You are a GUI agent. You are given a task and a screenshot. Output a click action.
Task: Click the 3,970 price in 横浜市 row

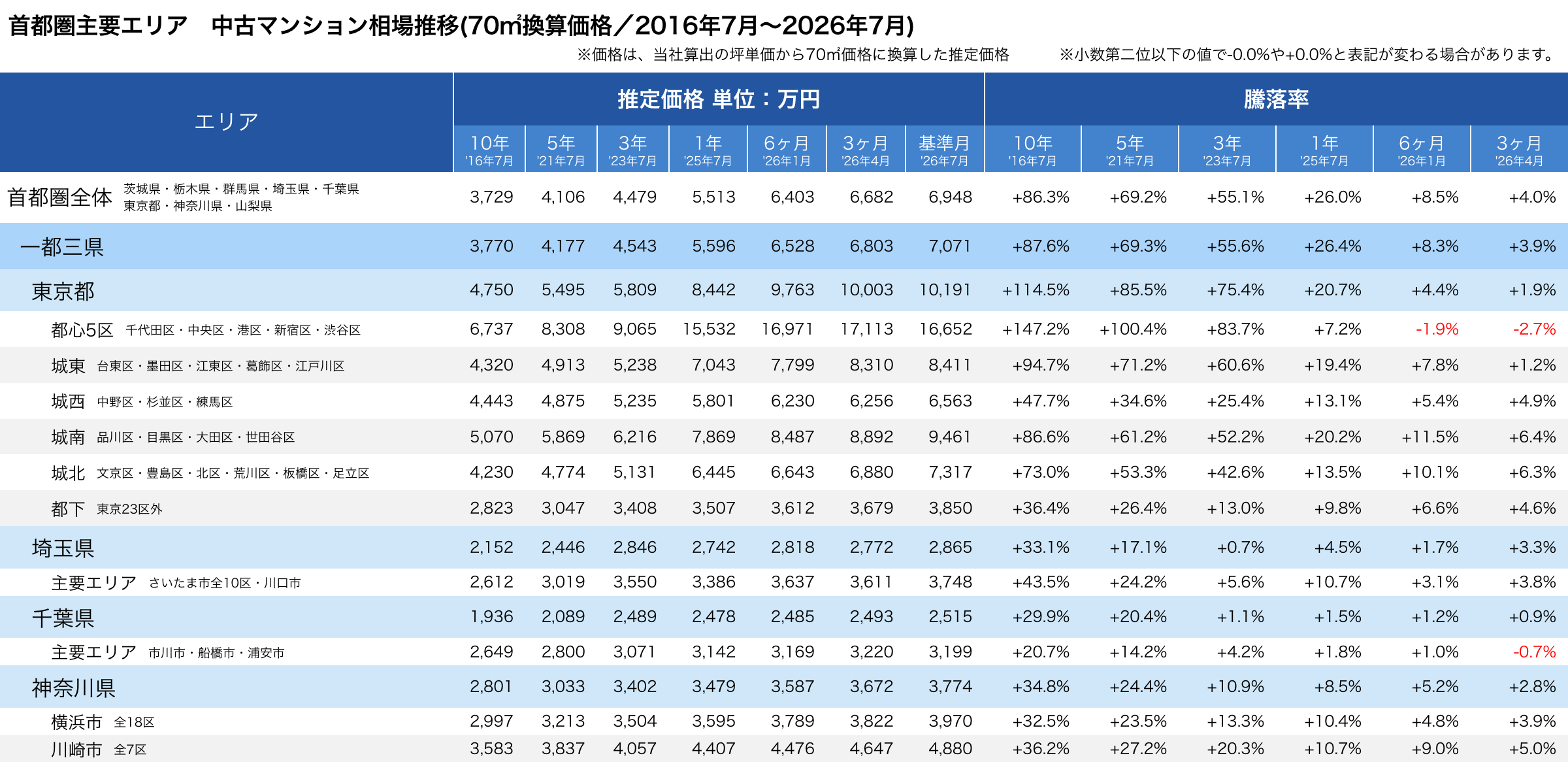coord(950,721)
